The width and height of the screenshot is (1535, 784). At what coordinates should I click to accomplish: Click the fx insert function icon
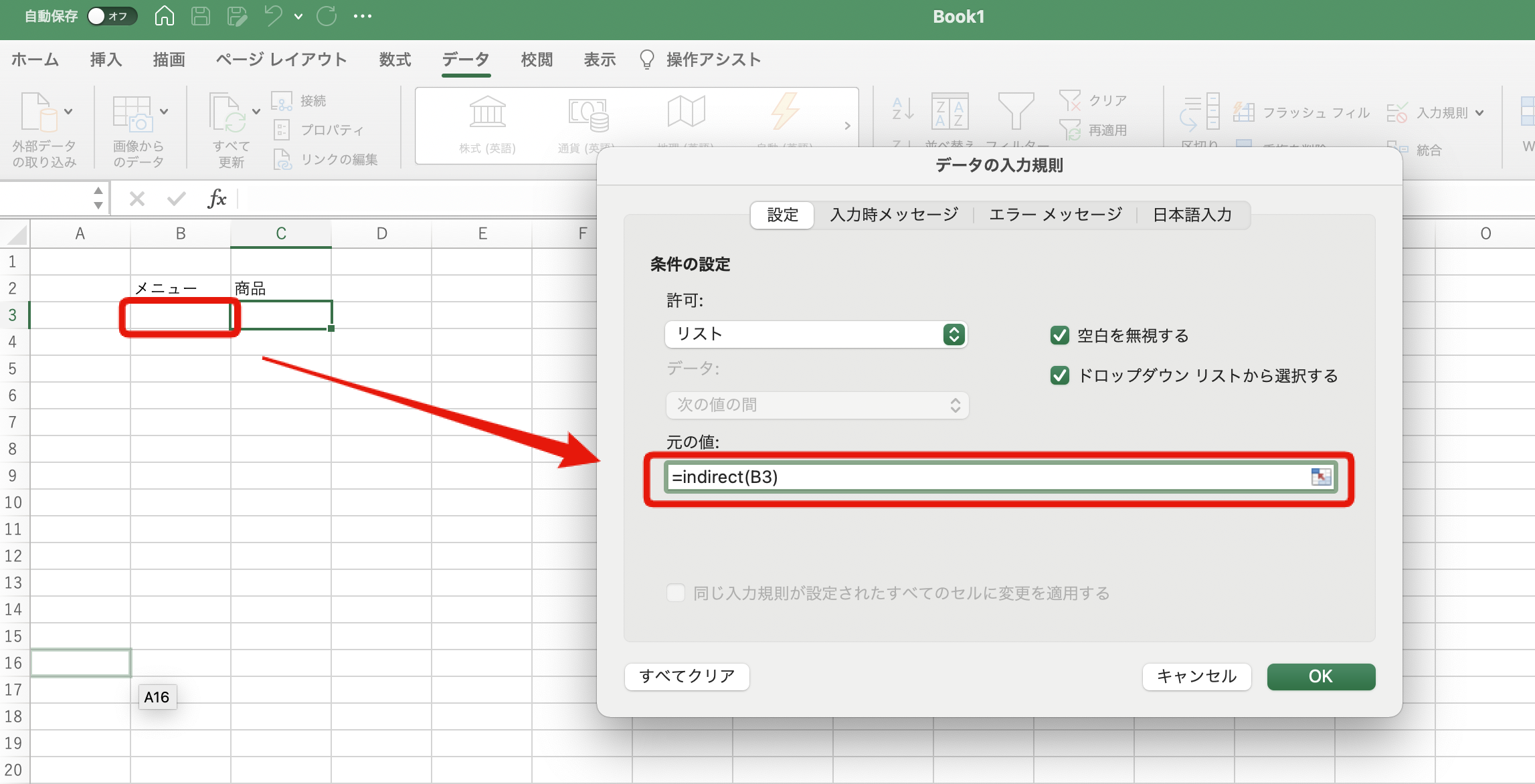tap(217, 199)
